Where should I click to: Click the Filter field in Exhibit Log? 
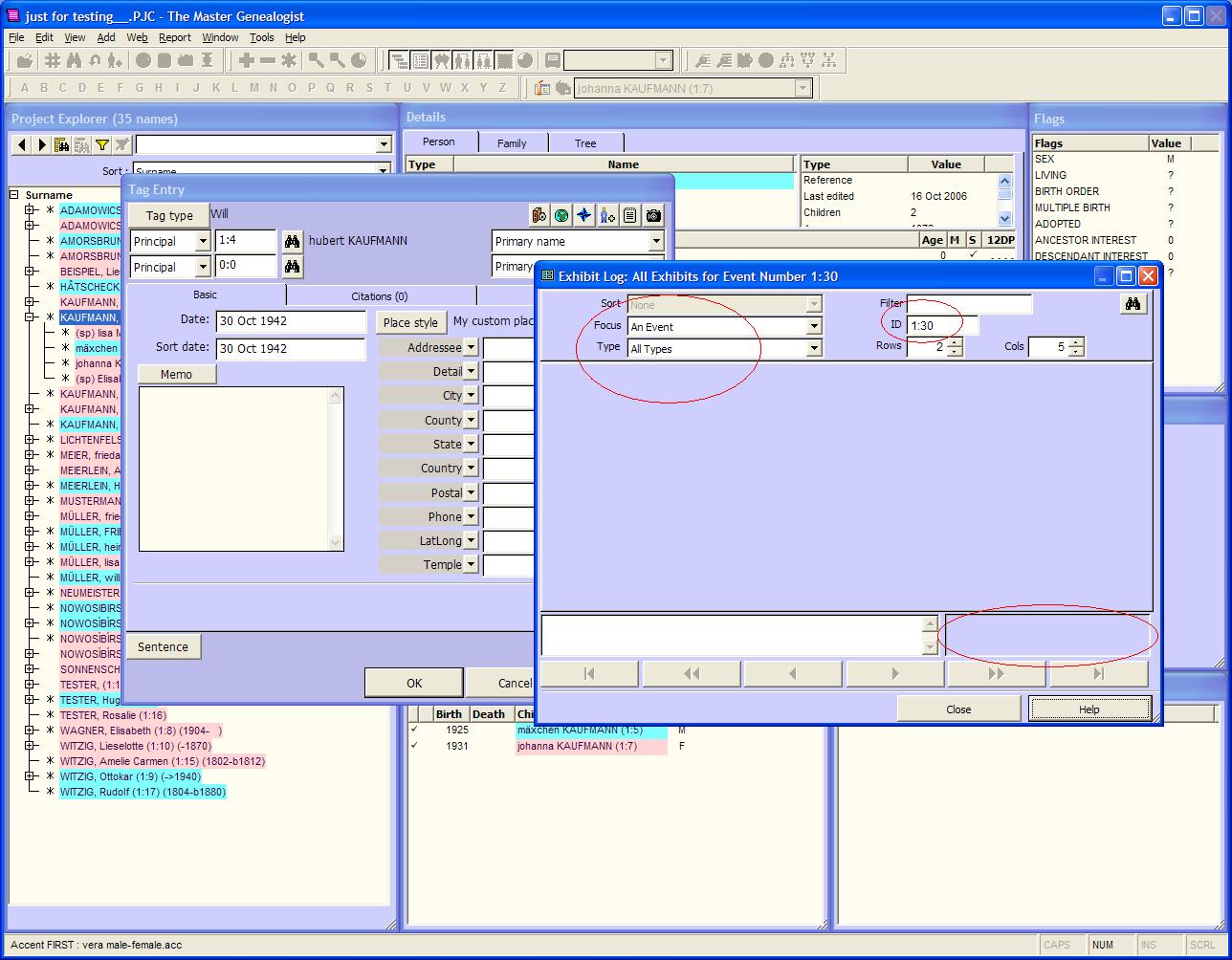point(969,304)
